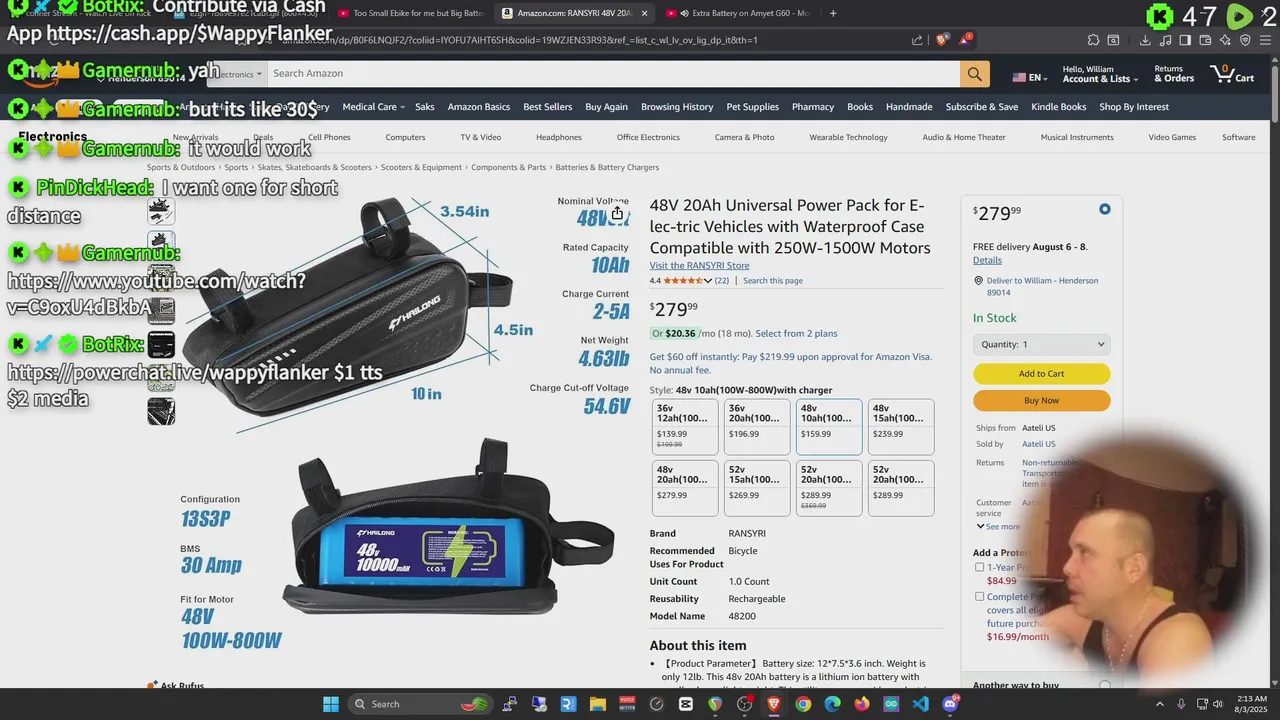Open Visual Studio Code from taskbar
The image size is (1280, 720).
click(920, 704)
